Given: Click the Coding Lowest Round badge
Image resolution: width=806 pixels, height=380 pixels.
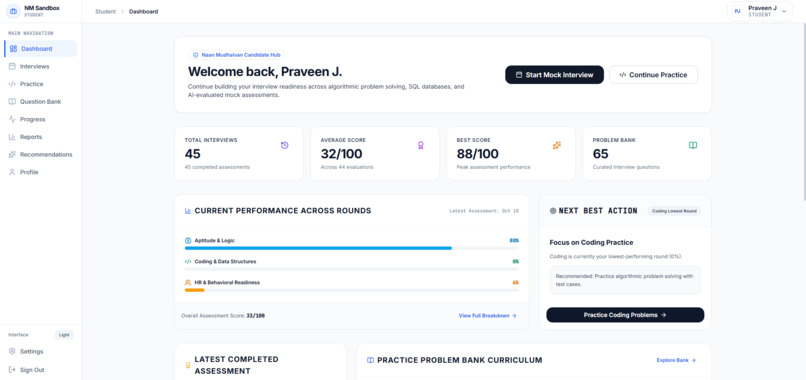Looking at the screenshot, I should click(674, 211).
